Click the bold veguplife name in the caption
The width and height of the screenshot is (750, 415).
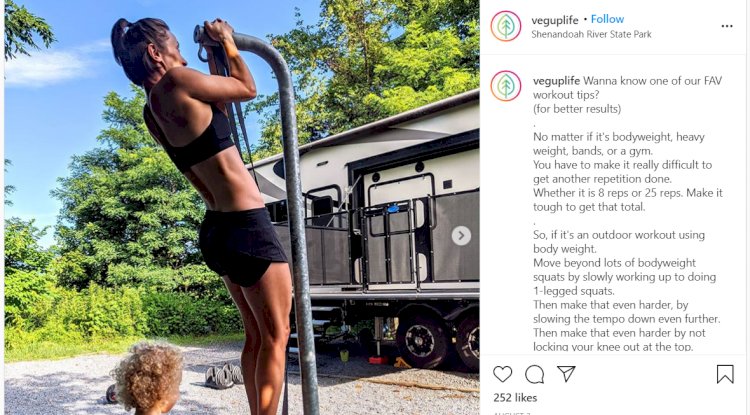click(x=556, y=81)
